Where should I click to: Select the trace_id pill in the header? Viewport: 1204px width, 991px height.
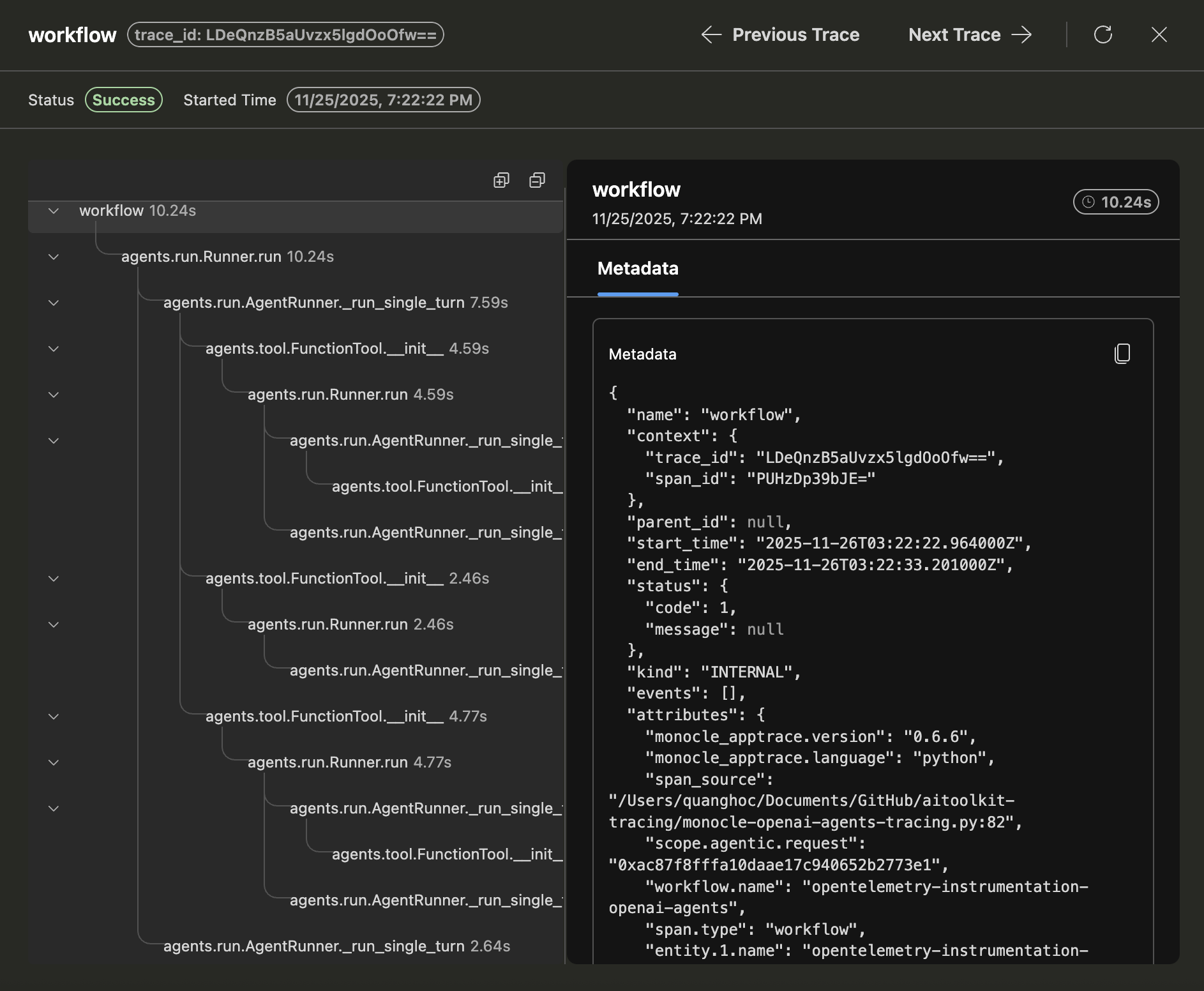pos(286,34)
